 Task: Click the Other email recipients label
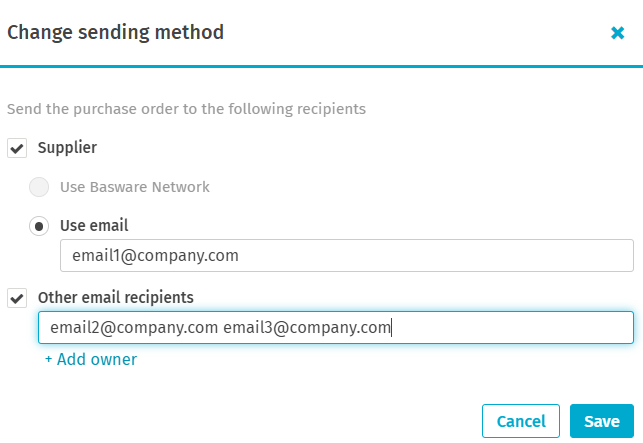point(116,297)
